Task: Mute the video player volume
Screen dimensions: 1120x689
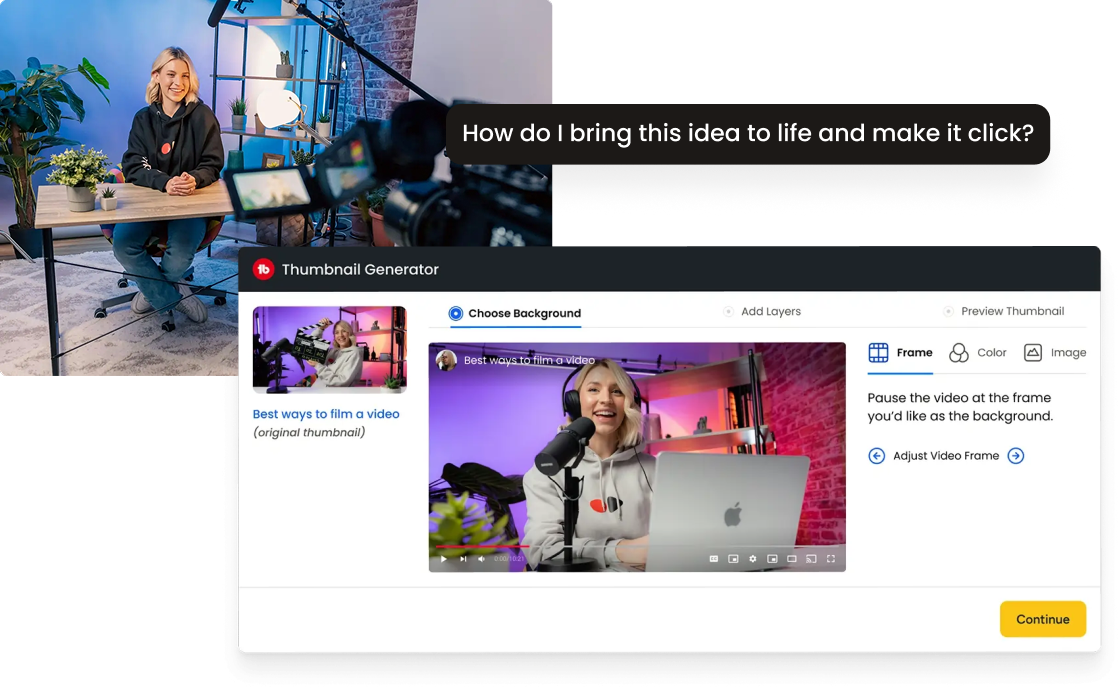Action: pos(481,559)
